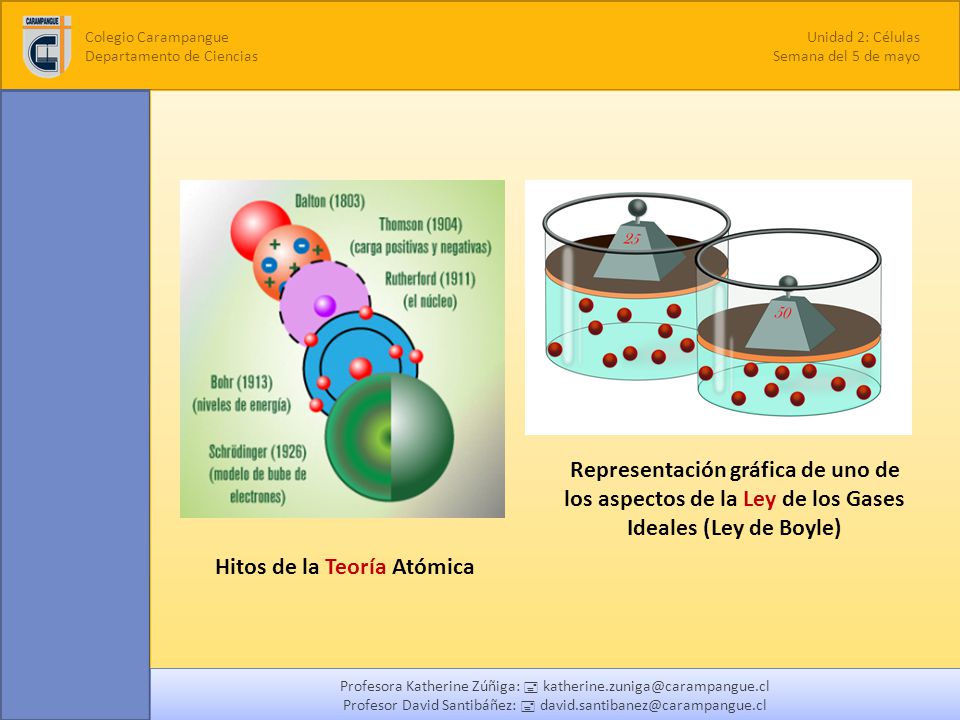
Task: Click 'Unidad 2: Células' header text
Action: click(x=863, y=37)
